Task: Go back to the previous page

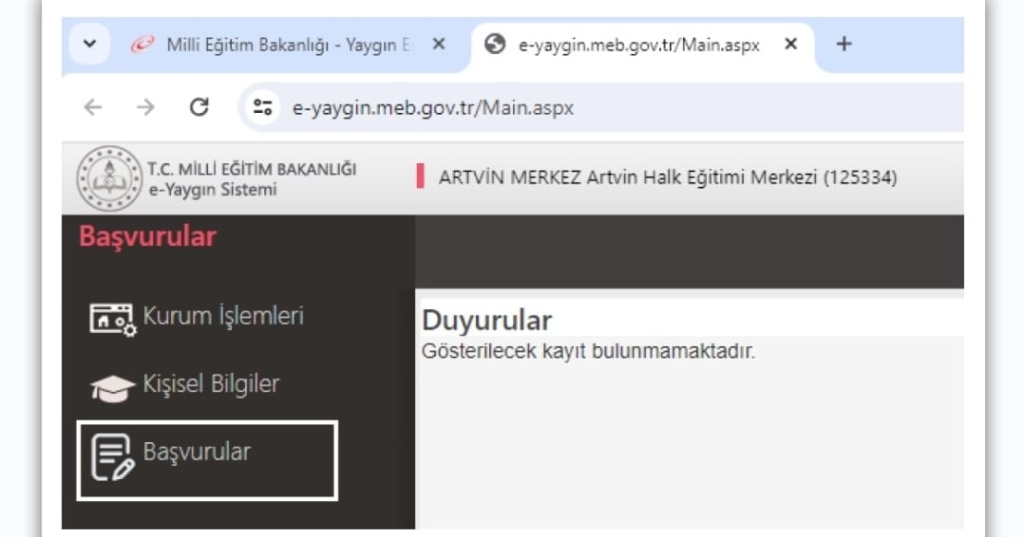Action: [93, 108]
